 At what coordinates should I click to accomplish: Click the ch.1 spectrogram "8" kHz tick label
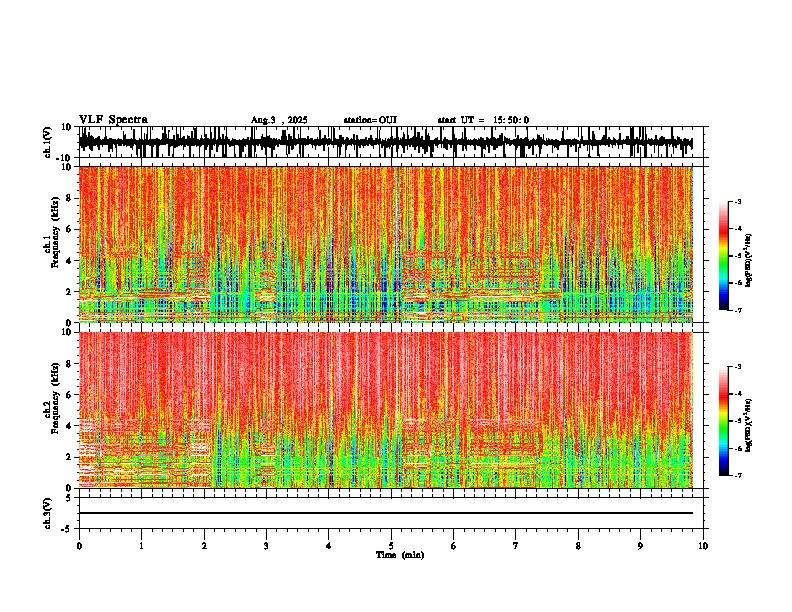click(x=70, y=198)
